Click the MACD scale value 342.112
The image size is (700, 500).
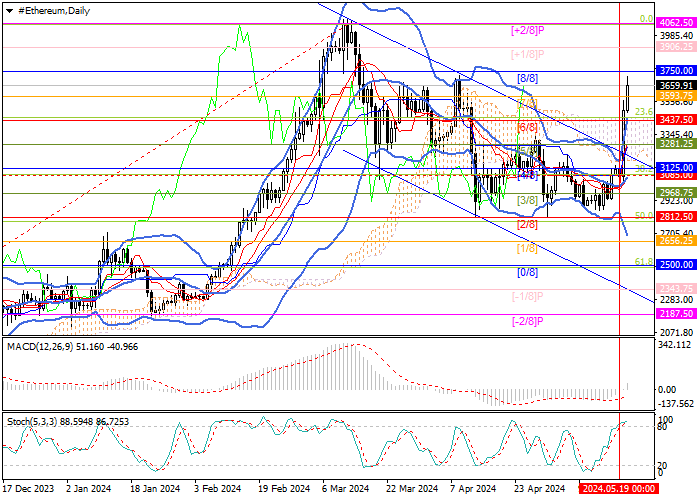click(676, 345)
